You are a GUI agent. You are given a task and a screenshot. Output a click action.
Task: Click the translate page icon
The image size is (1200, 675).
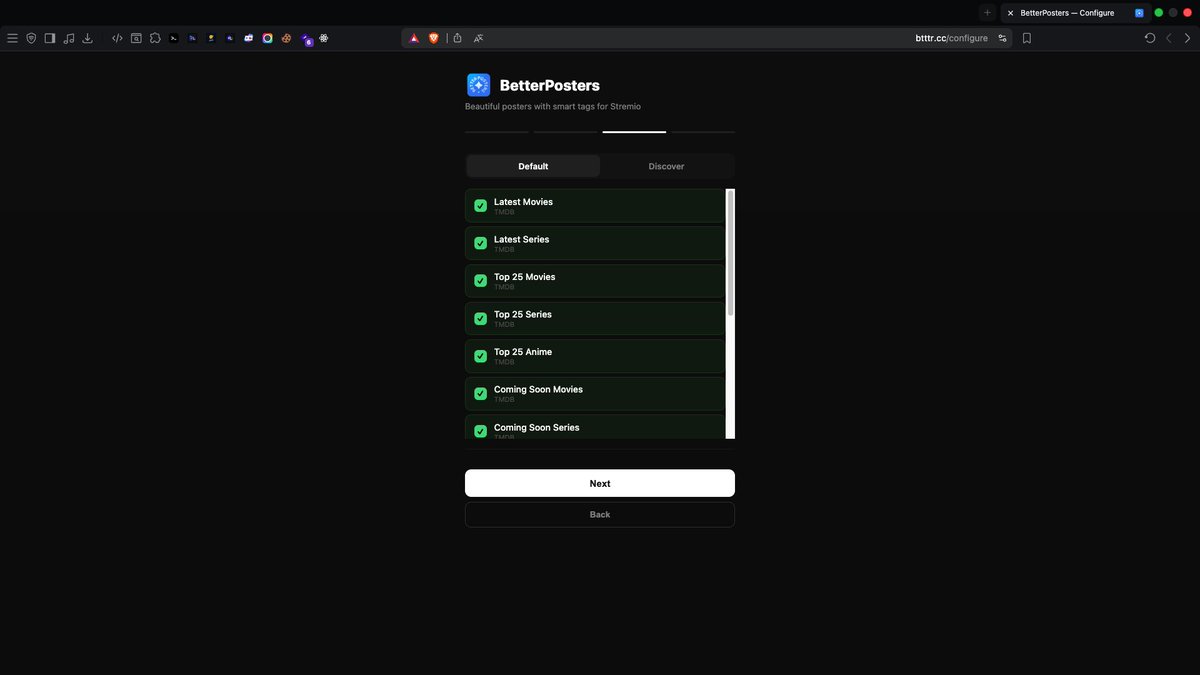point(479,38)
